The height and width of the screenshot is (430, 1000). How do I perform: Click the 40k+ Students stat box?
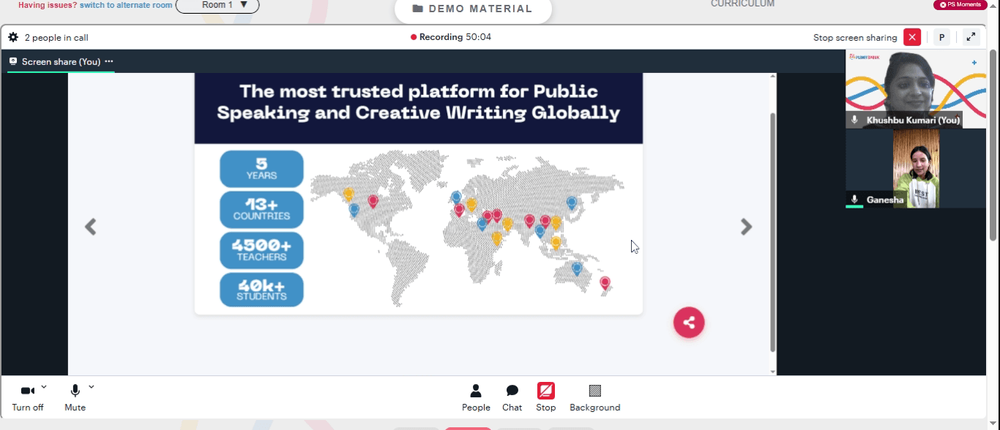coord(261,290)
